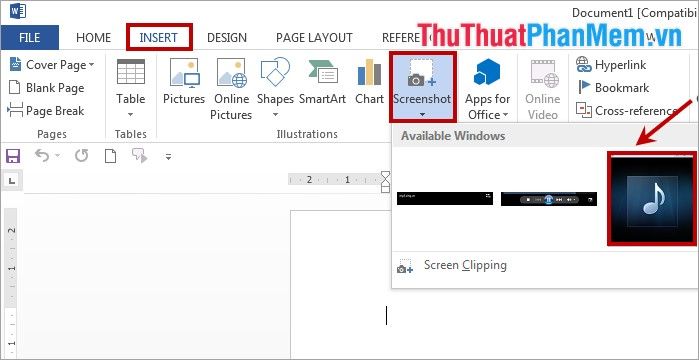The height and width of the screenshot is (360, 699).
Task: Add a Bookmark
Action: (613, 88)
